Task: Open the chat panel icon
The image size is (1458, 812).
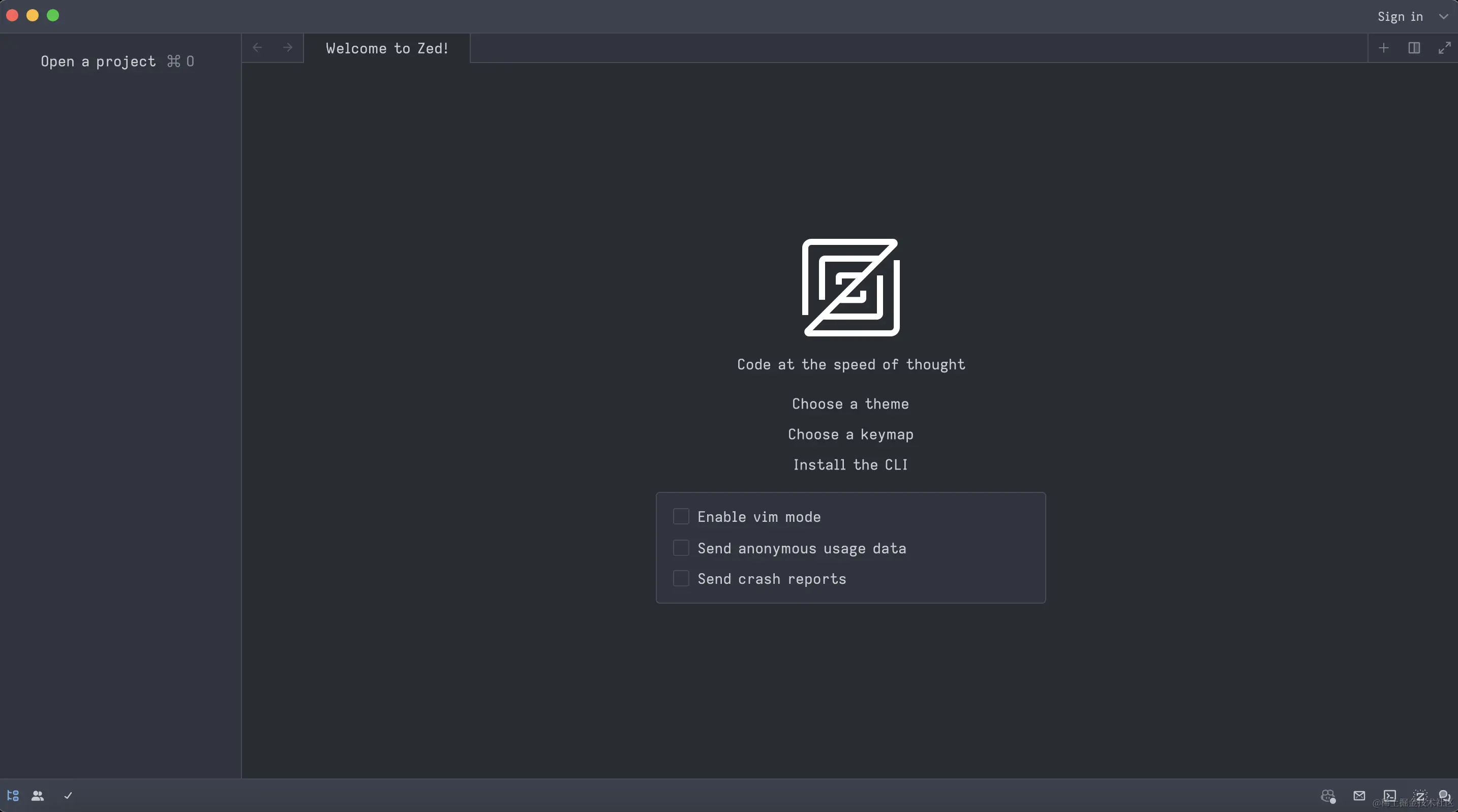Action: (1444, 796)
